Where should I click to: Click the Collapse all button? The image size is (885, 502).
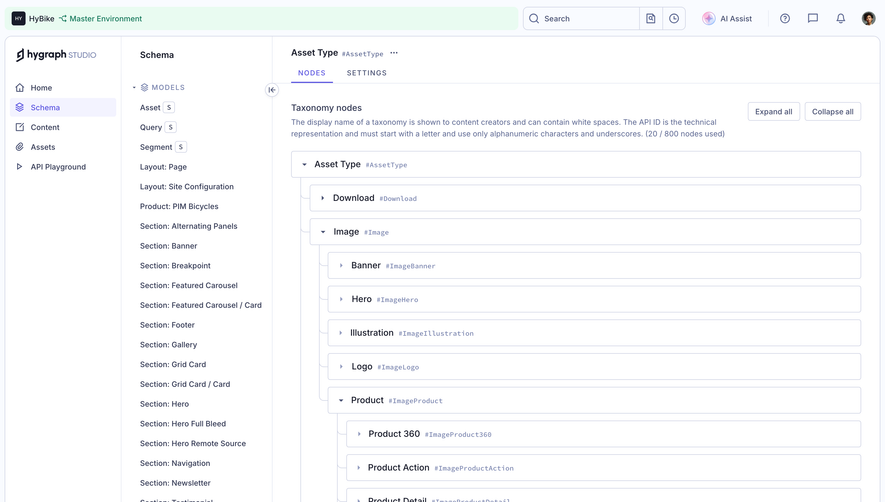833,111
